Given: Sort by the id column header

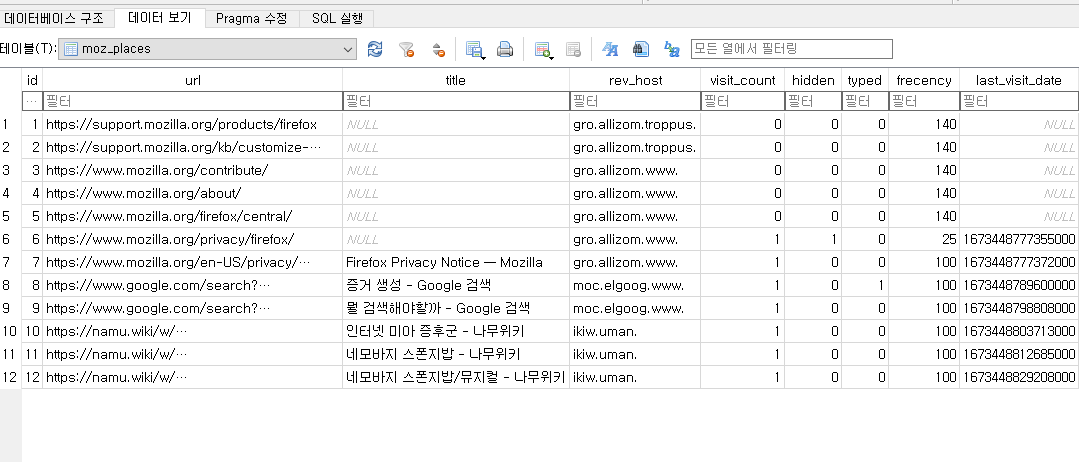Looking at the screenshot, I should click(32, 80).
